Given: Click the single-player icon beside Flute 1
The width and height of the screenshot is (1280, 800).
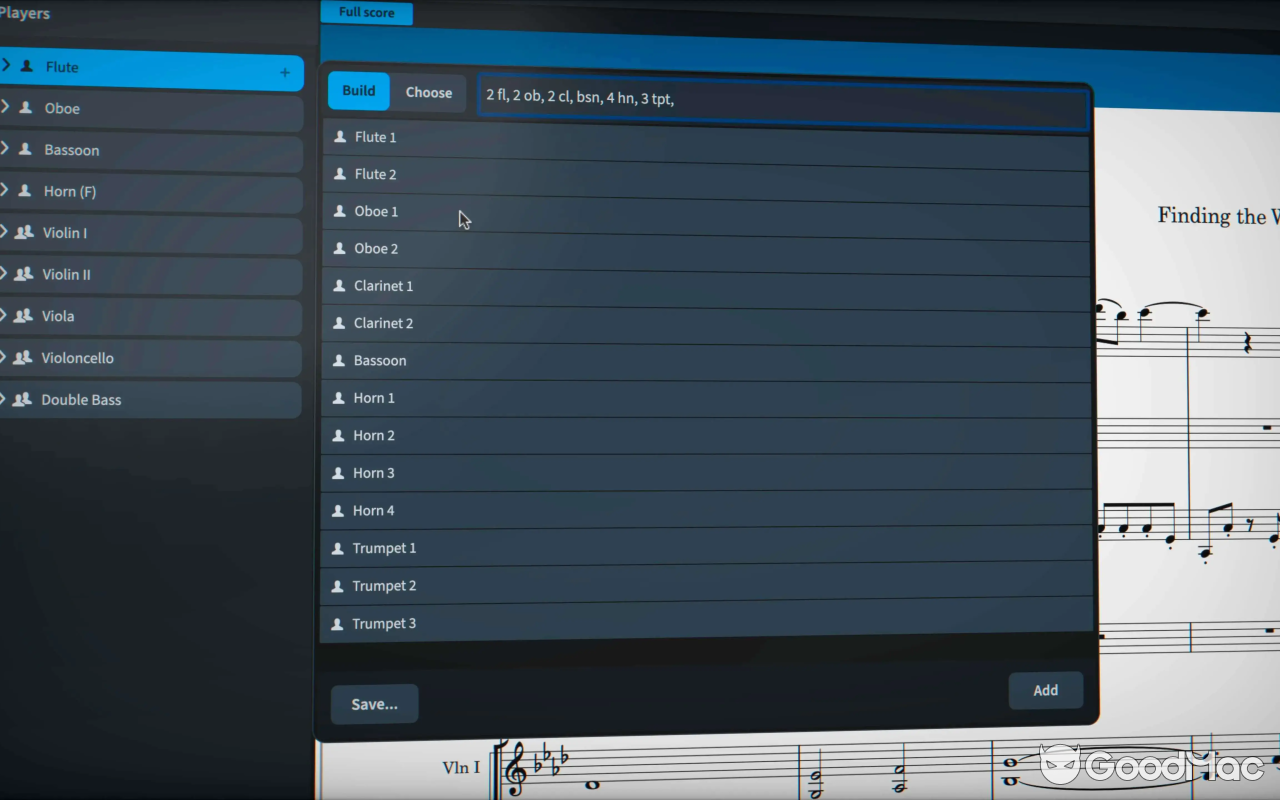Looking at the screenshot, I should [337, 137].
